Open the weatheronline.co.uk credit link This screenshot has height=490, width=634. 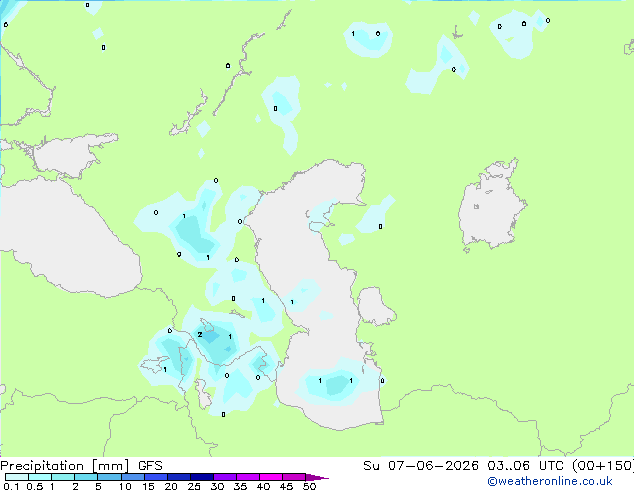tap(550, 481)
